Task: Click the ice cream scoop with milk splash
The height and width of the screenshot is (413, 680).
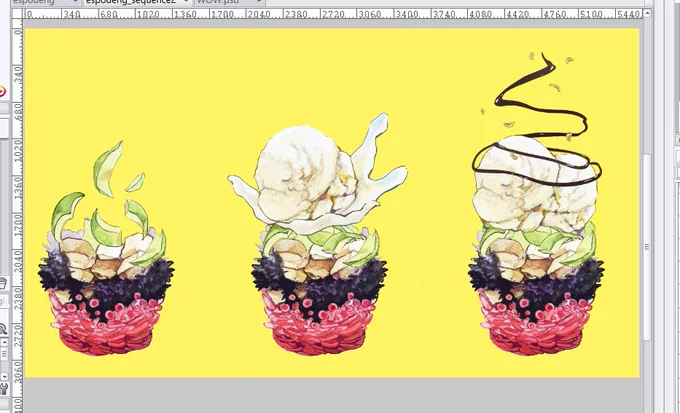Action: point(317,174)
